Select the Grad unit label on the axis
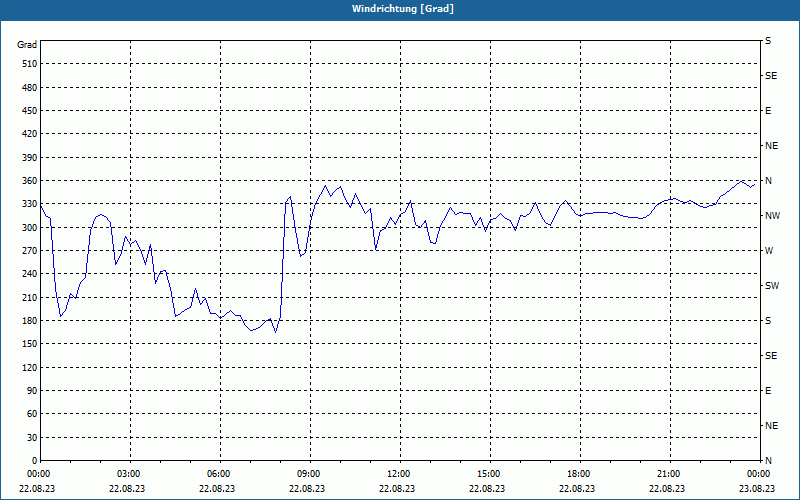The width and height of the screenshot is (800, 500). coord(27,45)
